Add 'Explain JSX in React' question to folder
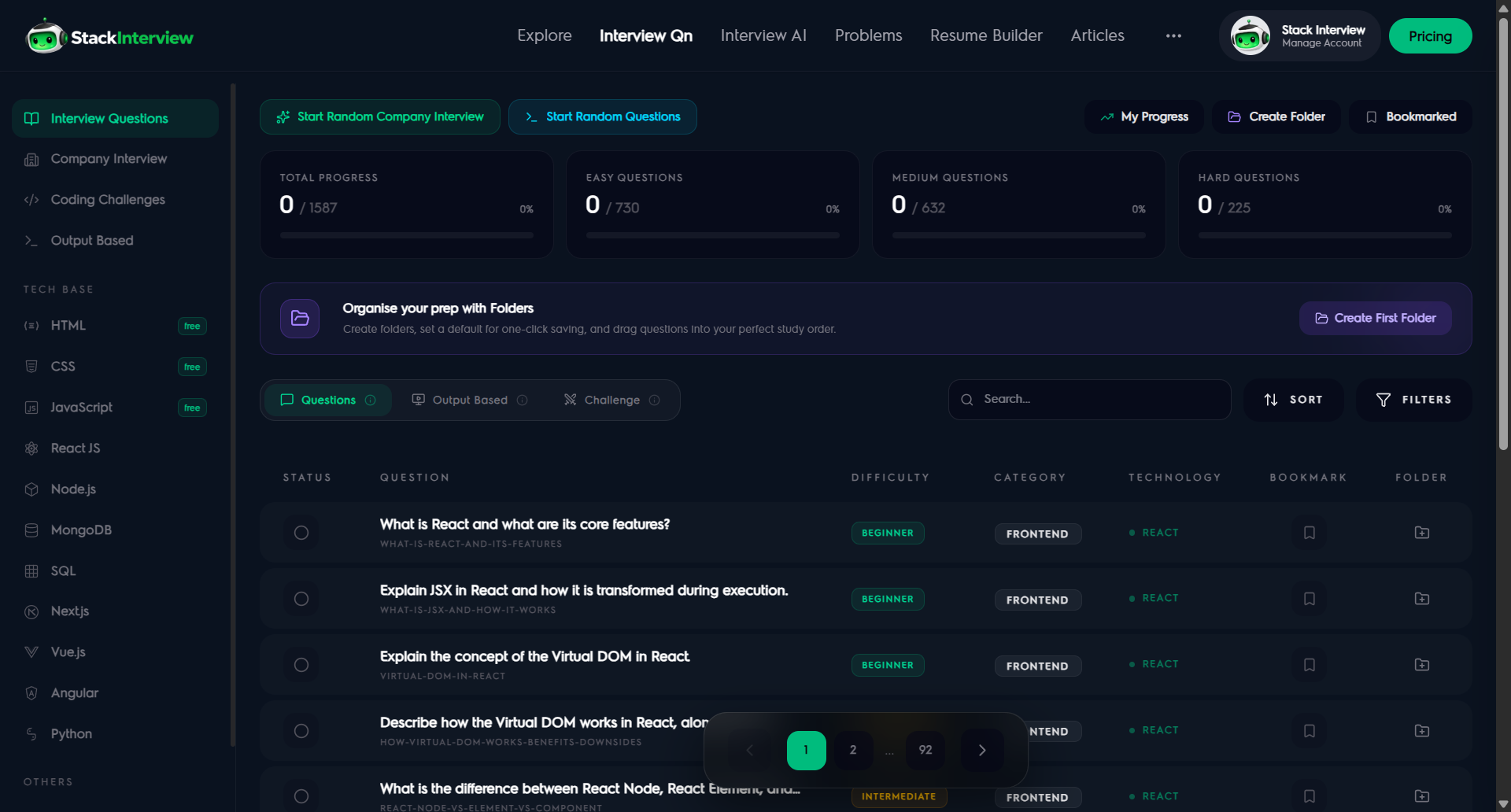The width and height of the screenshot is (1511, 812). click(1422, 599)
